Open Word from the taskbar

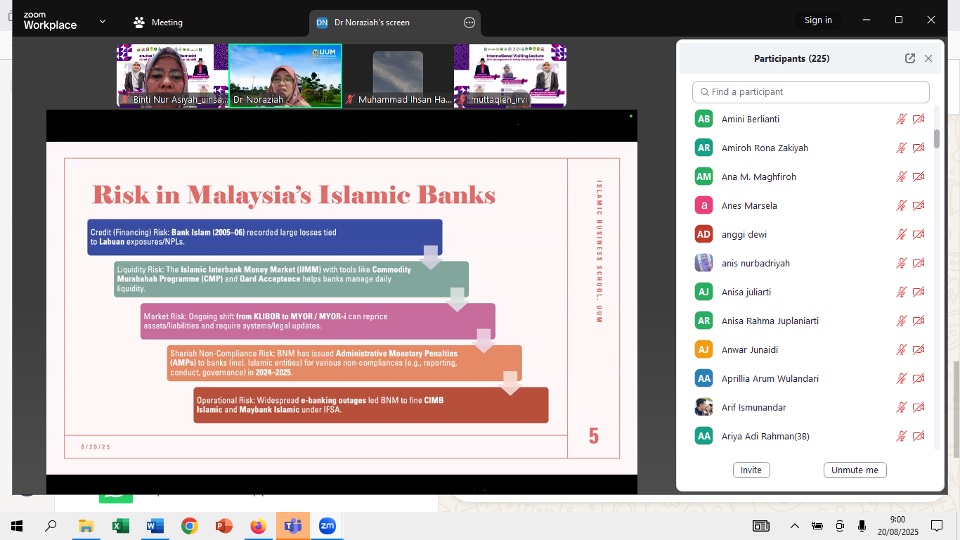click(155, 525)
